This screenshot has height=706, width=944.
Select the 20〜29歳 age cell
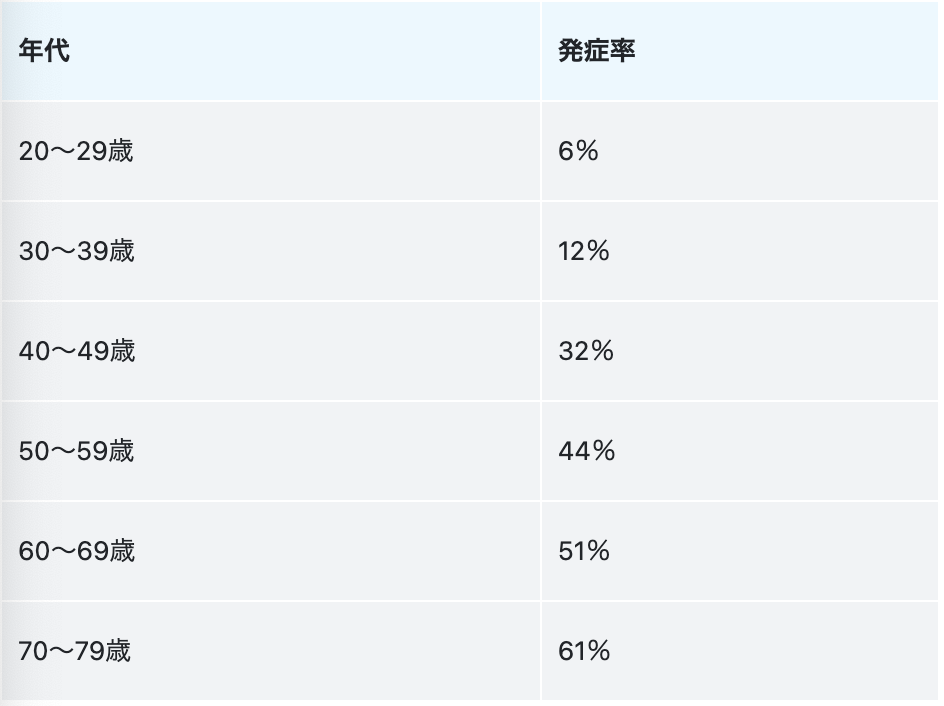click(x=76, y=151)
